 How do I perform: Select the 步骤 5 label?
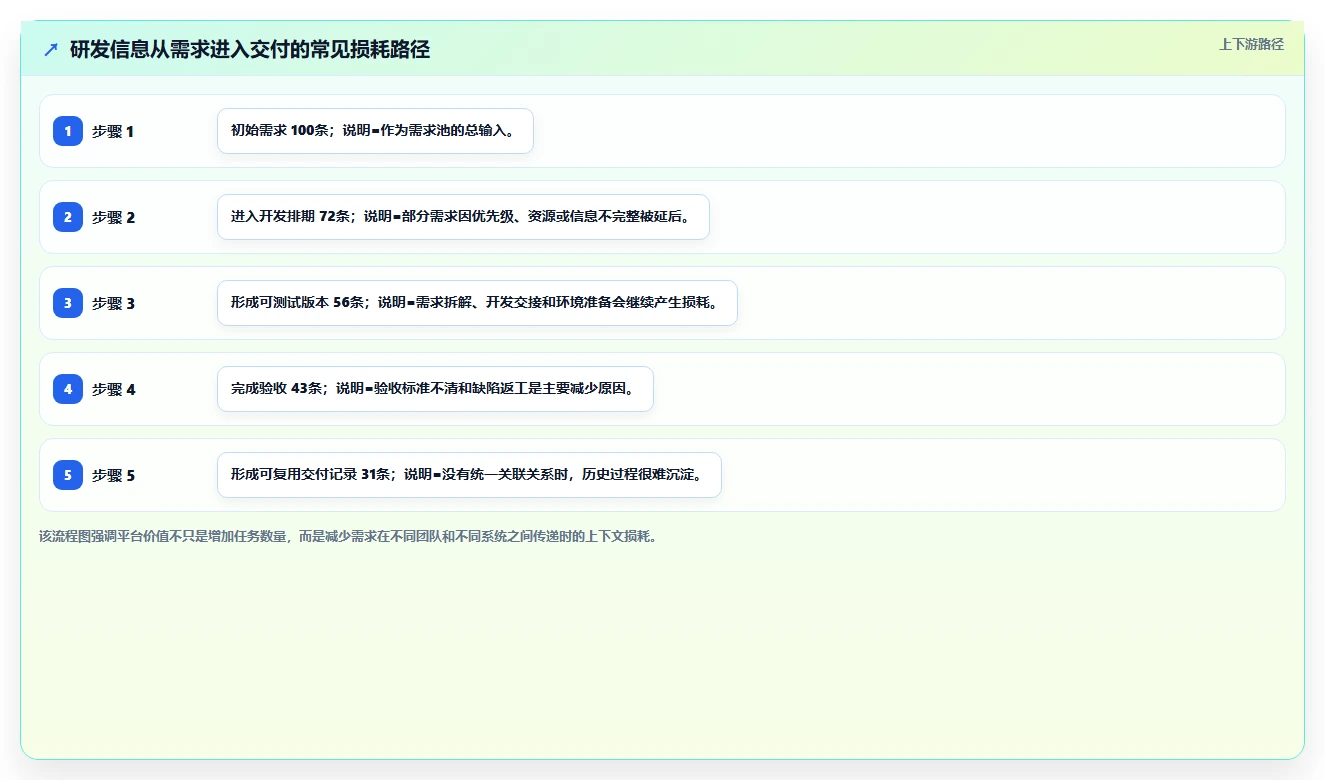coord(113,475)
